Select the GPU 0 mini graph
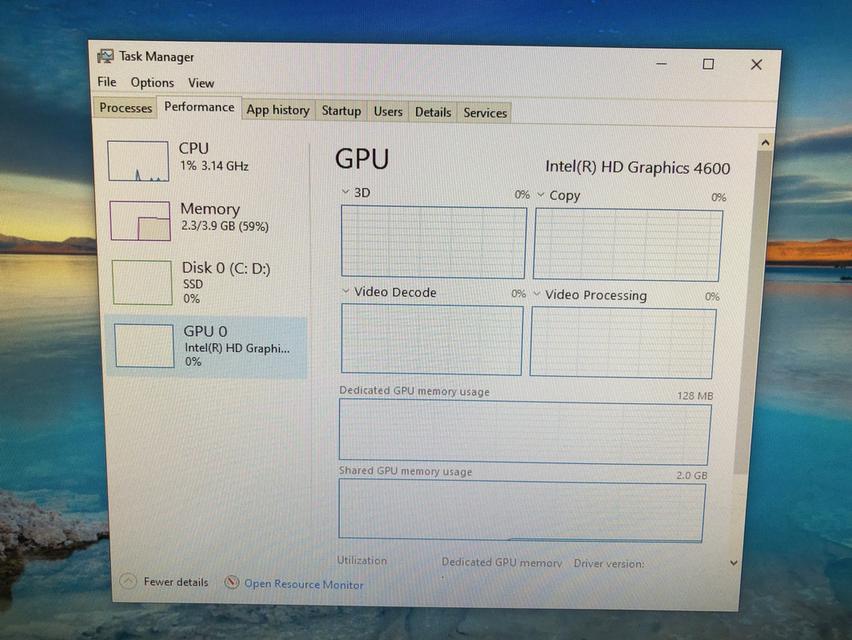The height and width of the screenshot is (640, 852). [145, 346]
